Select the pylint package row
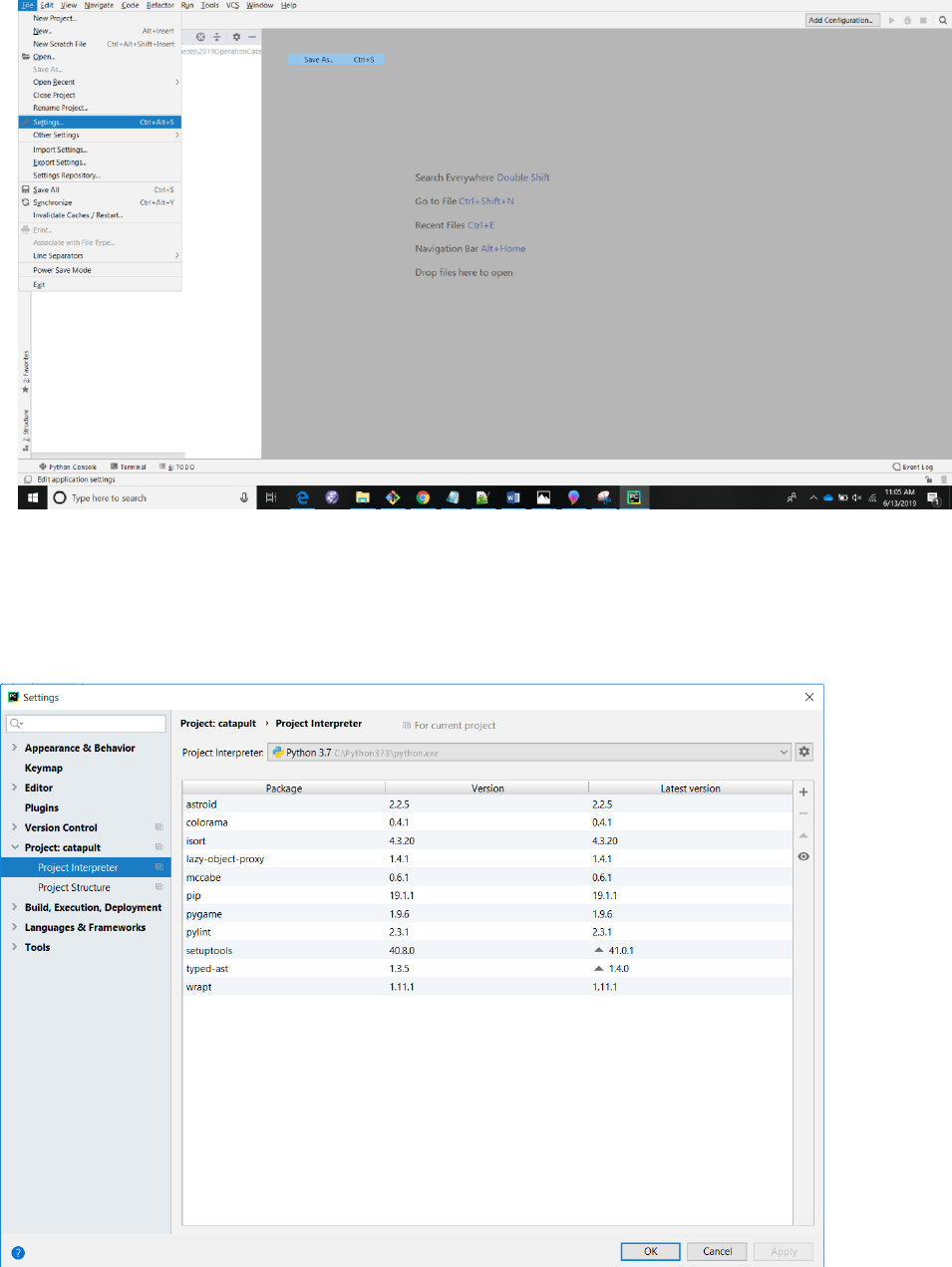This screenshot has width=952, height=1267. click(487, 932)
